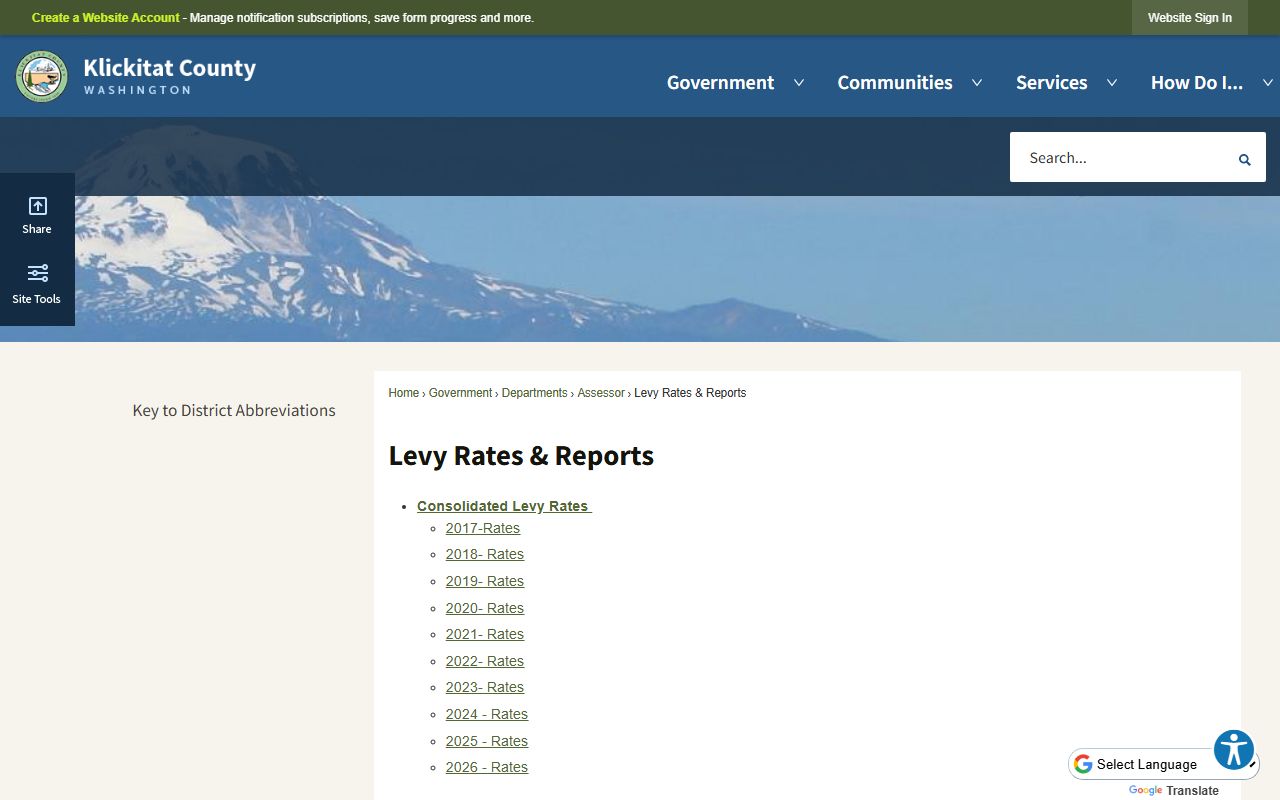Open the Share icon panel
This screenshot has height=800, width=1280.
37,215
